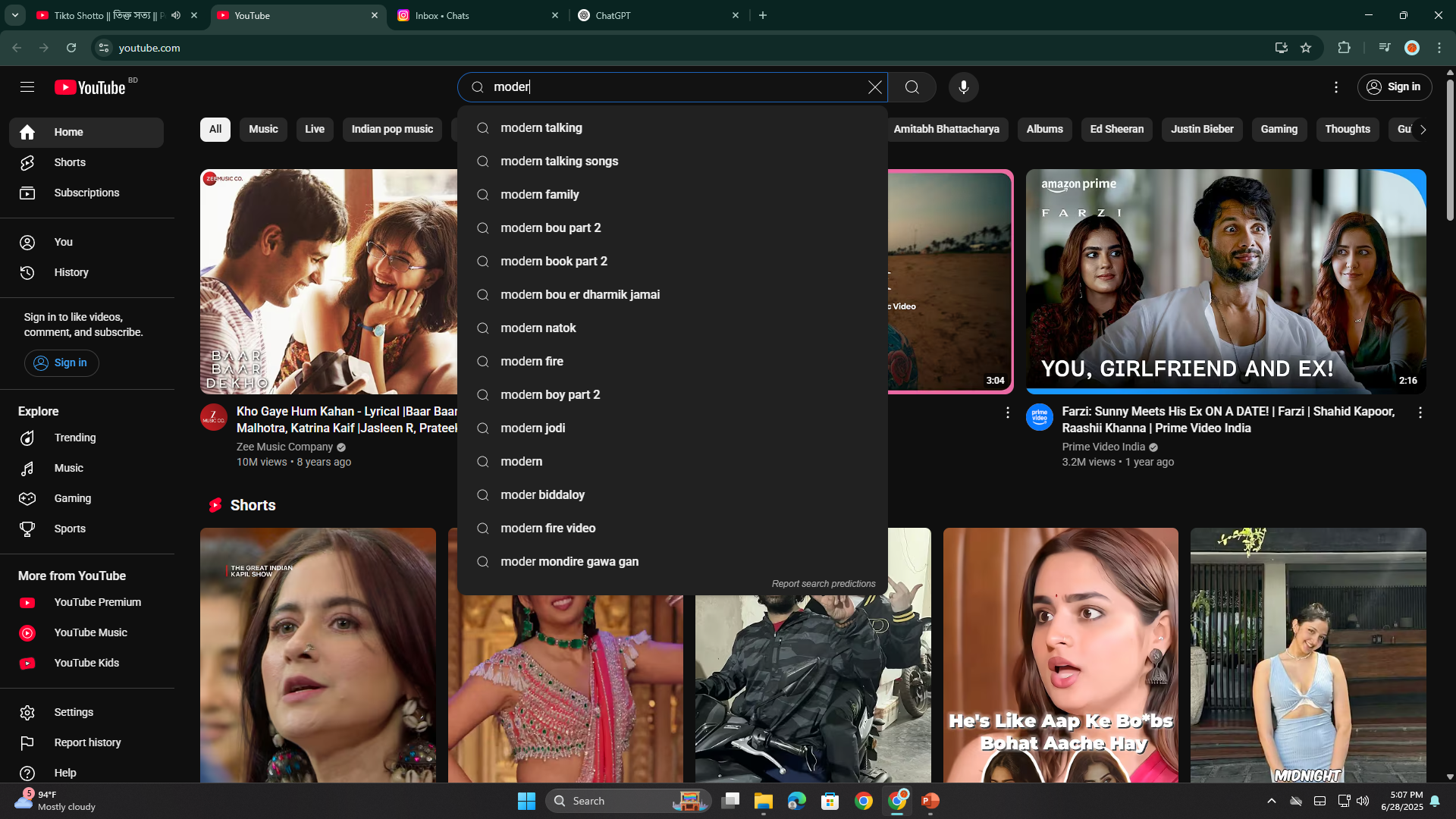Open Subscriptions in the sidebar

coord(86,193)
